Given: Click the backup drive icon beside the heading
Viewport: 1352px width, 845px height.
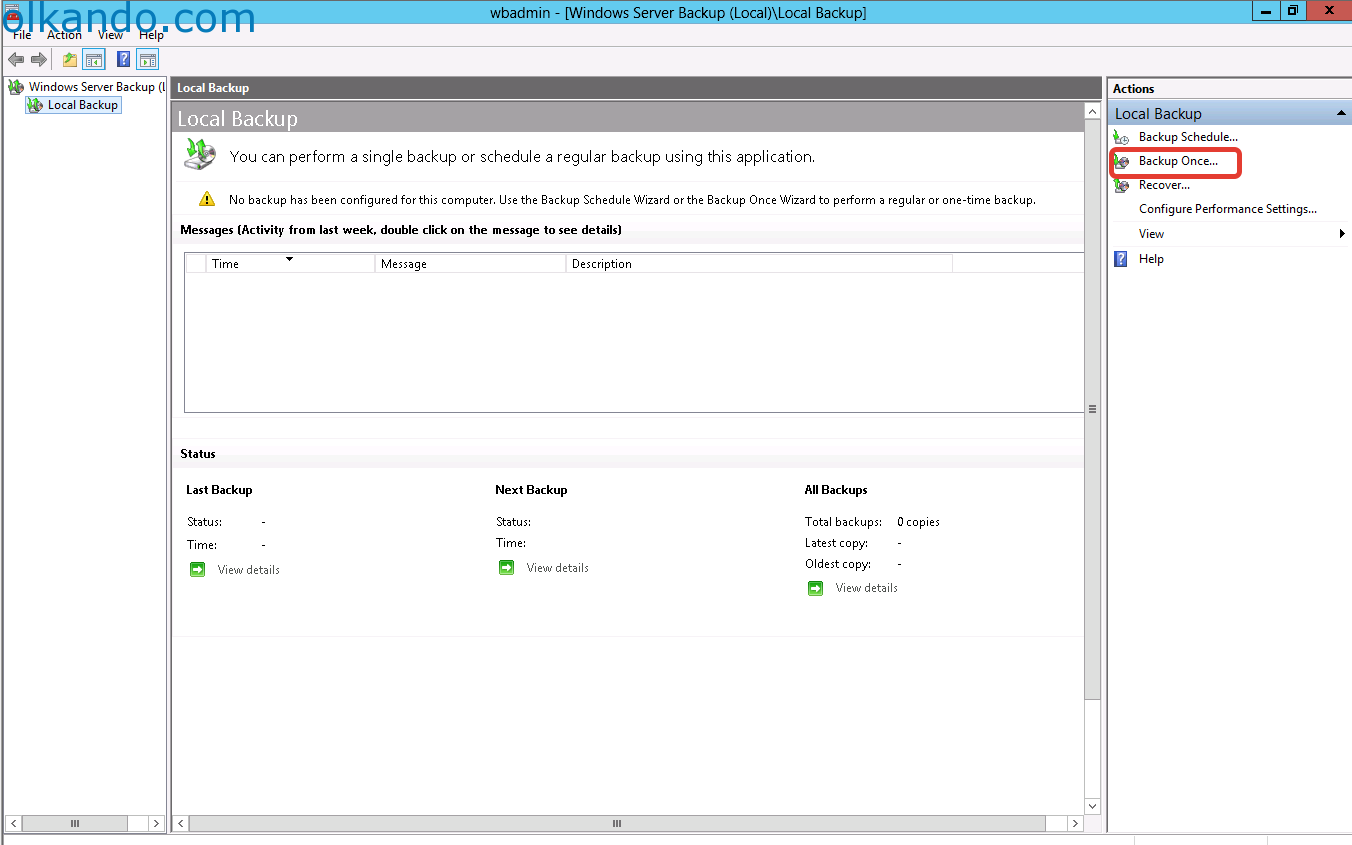Looking at the screenshot, I should point(199,154).
